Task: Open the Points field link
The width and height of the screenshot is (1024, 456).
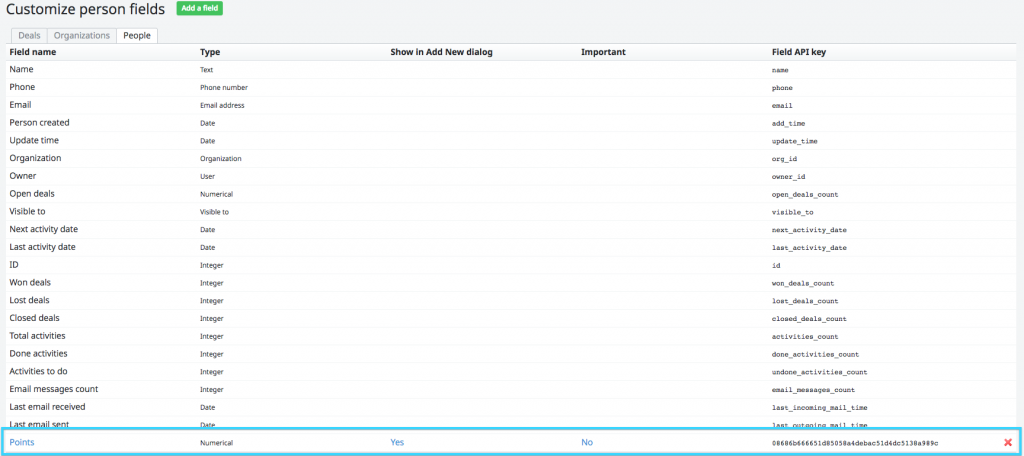Action: point(22,442)
